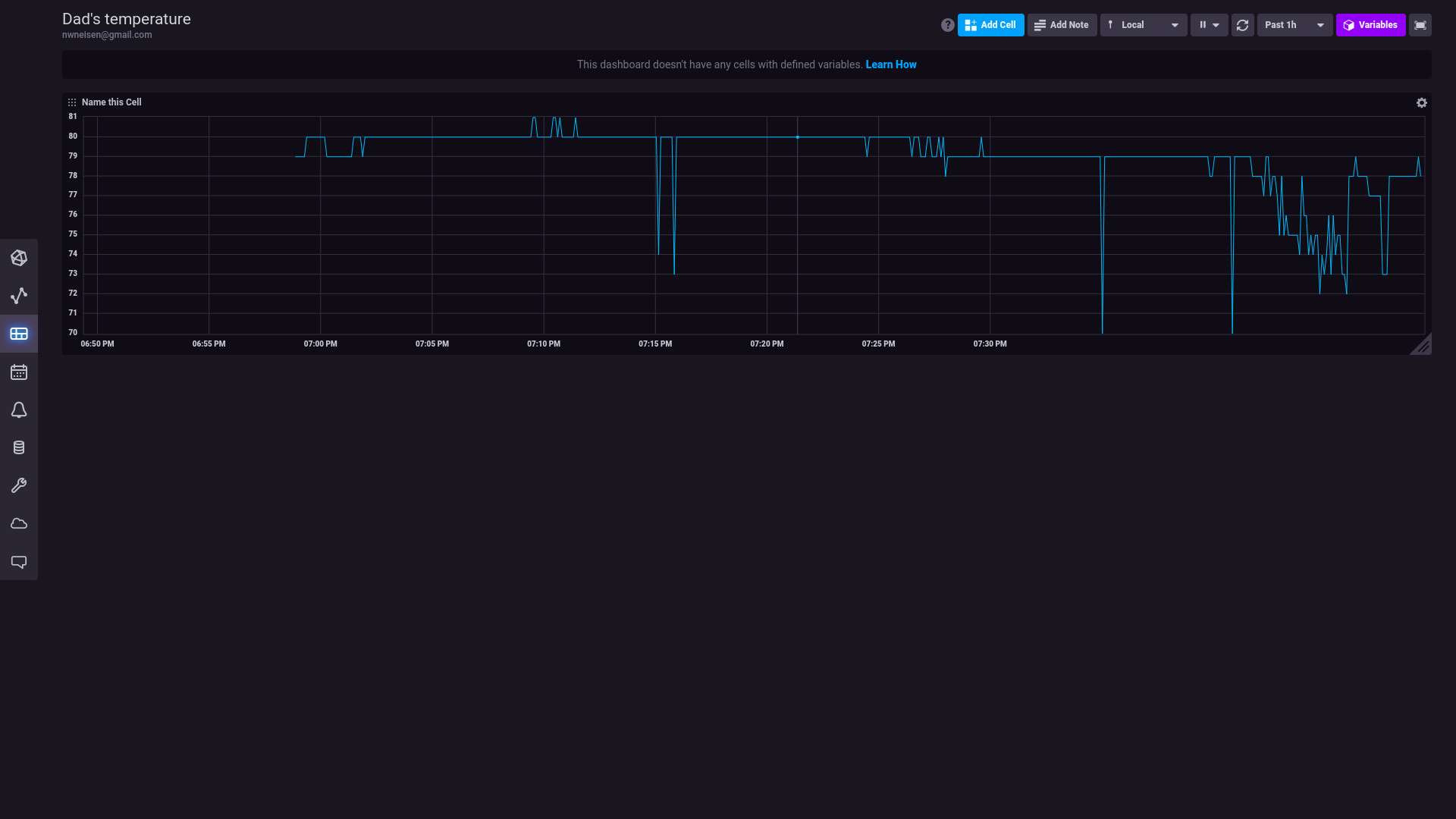Open the Local timezone dropdown

[1144, 25]
